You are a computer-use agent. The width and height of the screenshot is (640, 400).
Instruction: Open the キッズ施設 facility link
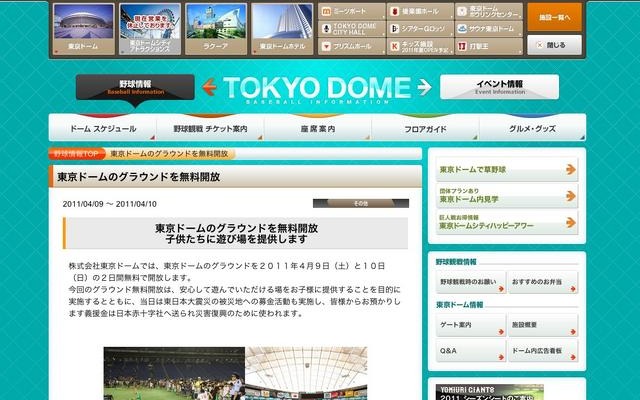420,46
